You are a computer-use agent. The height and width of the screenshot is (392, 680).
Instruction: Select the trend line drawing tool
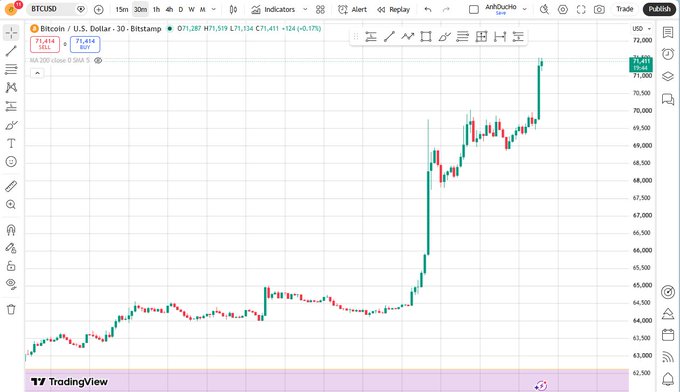pyautogui.click(x=11, y=51)
